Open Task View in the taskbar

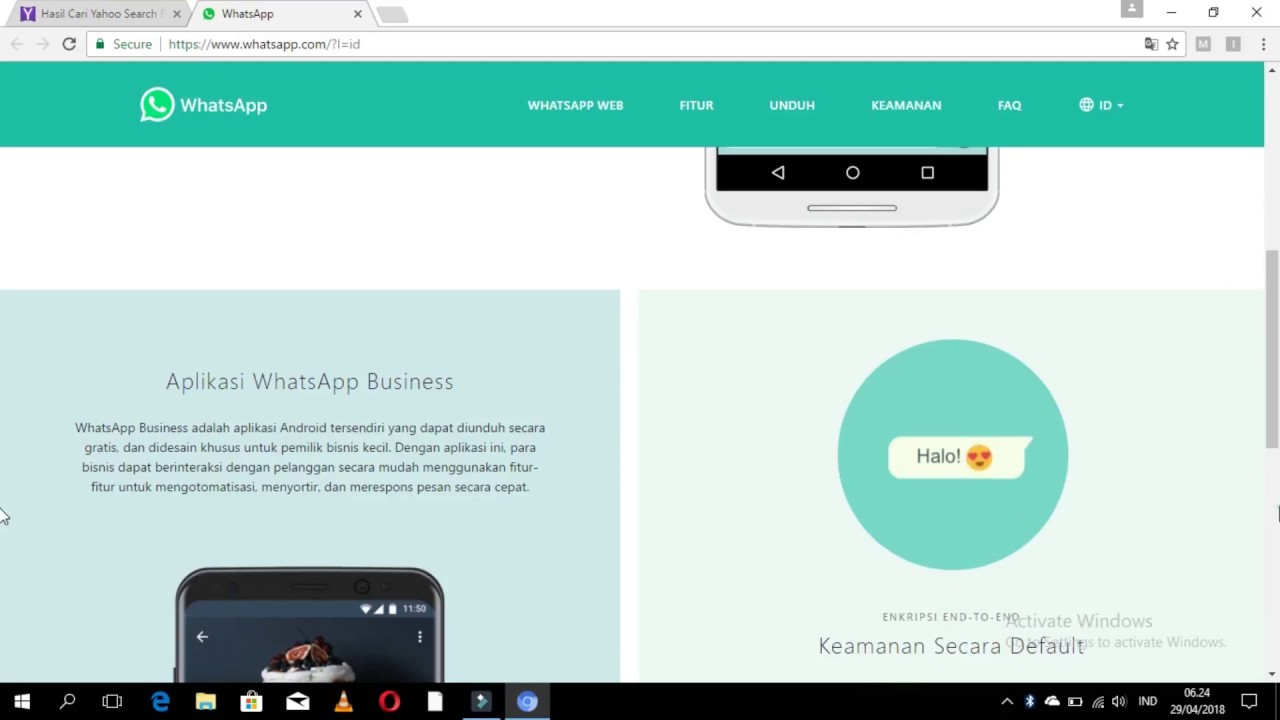click(x=112, y=701)
